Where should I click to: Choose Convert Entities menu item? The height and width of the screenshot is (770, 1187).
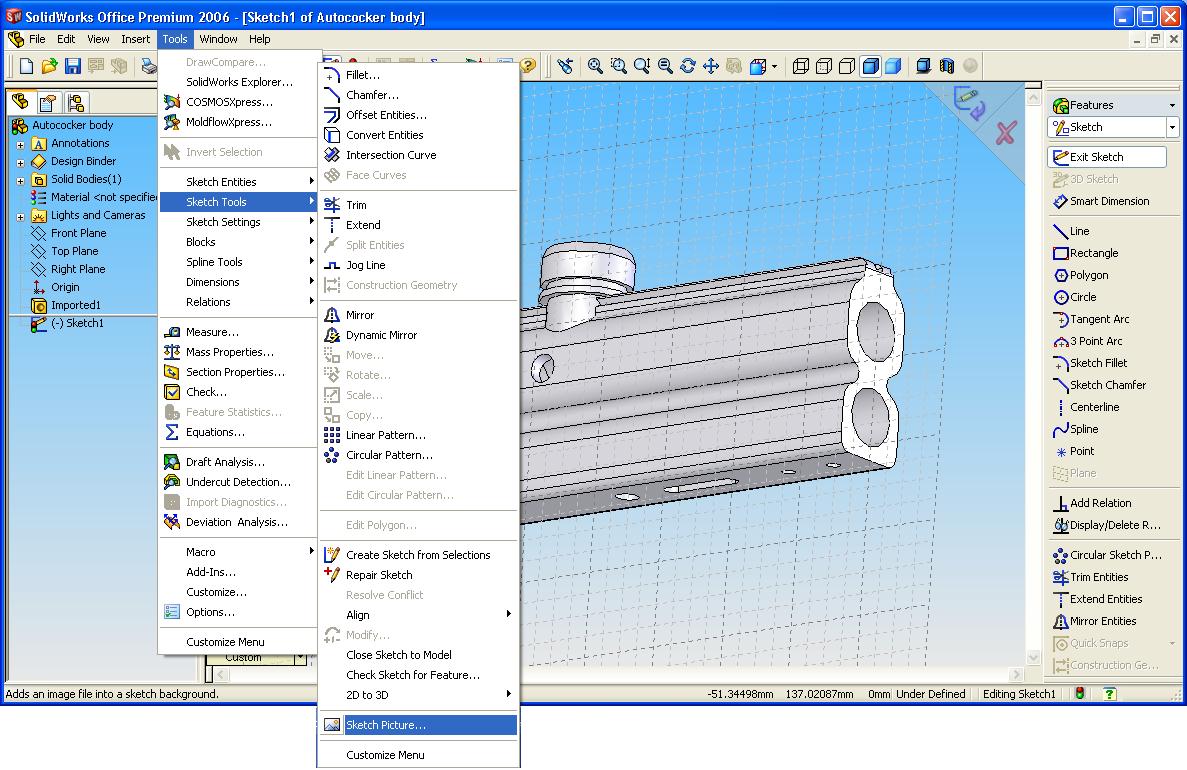419,135
